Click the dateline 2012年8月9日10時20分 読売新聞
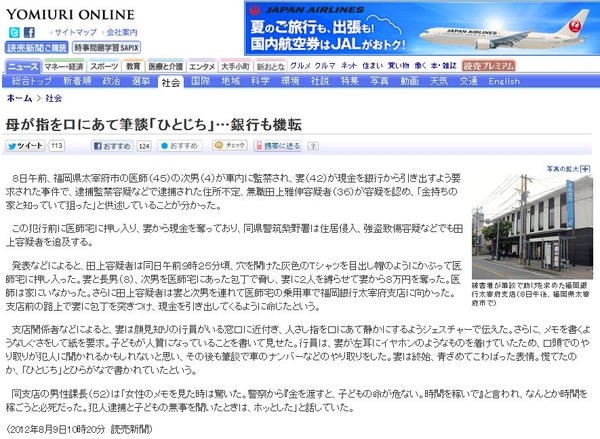The height and width of the screenshot is (439, 600). (x=79, y=429)
